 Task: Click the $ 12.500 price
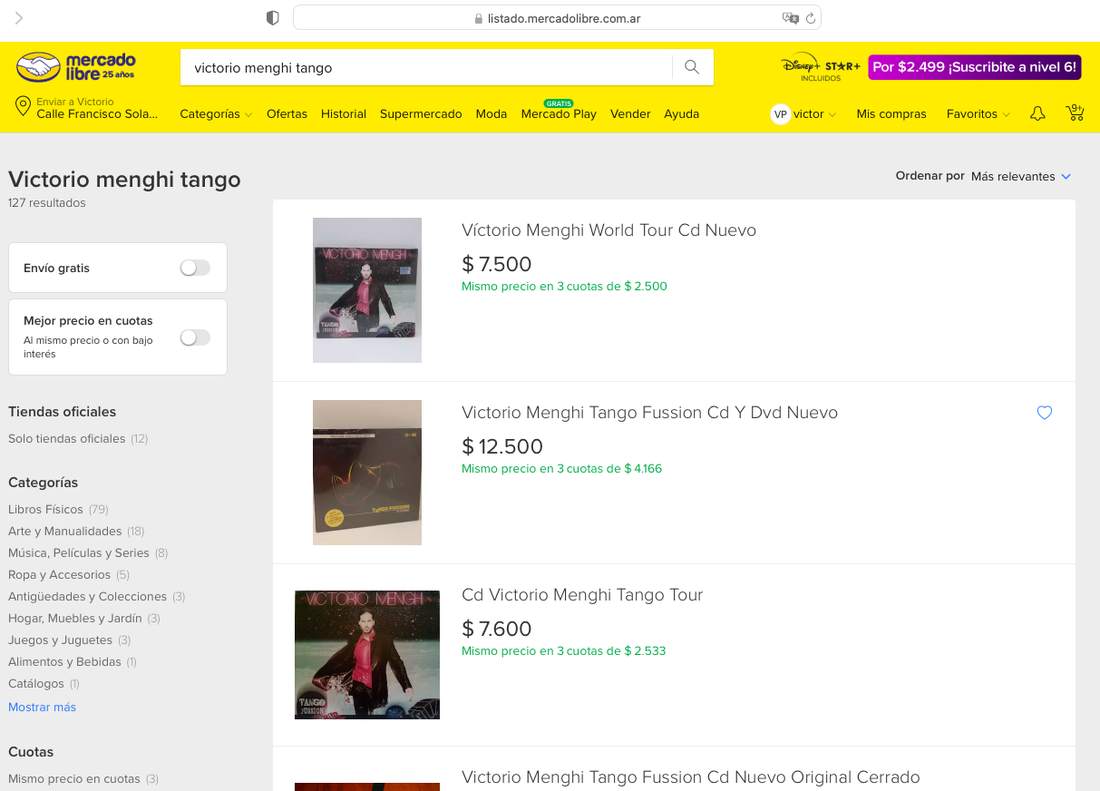point(502,447)
